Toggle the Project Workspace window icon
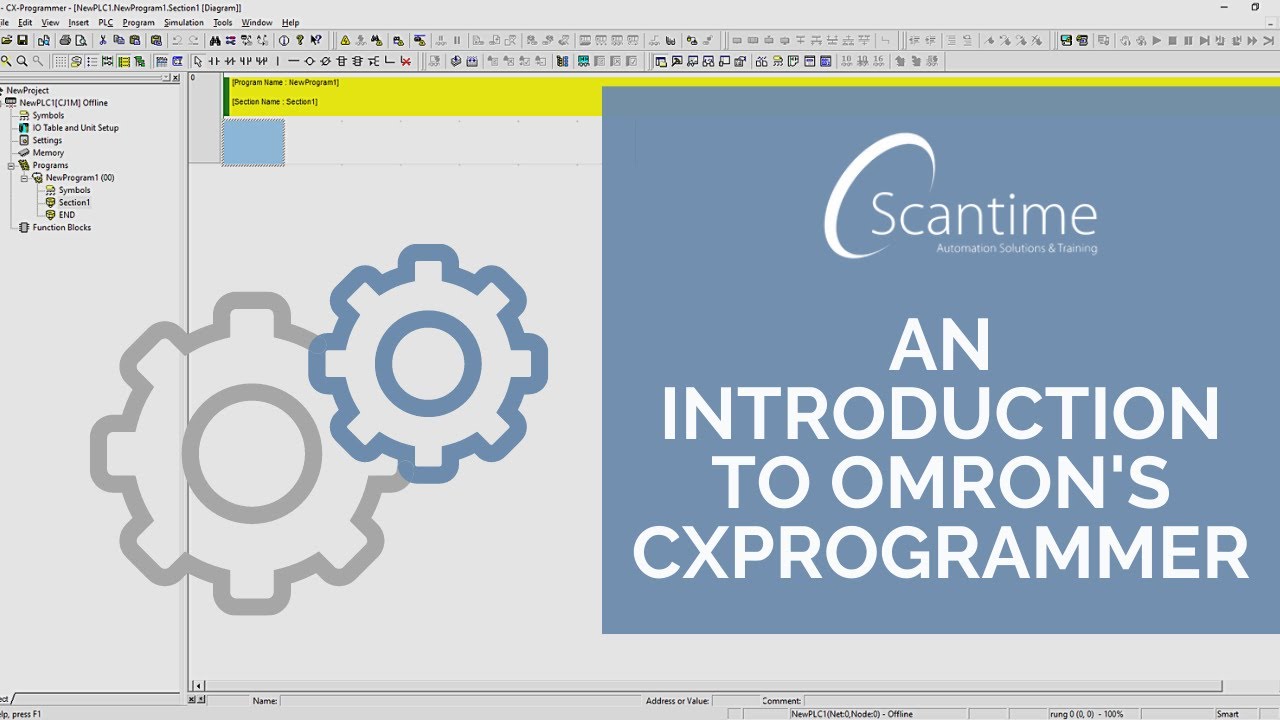The width and height of the screenshot is (1280, 720). [x=660, y=61]
